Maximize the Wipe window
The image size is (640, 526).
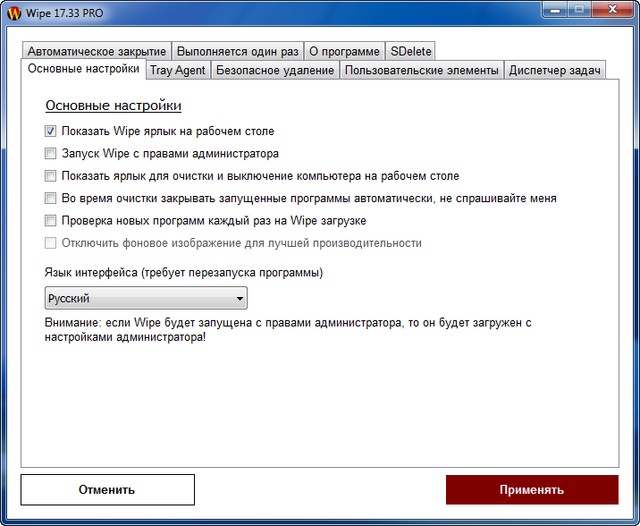(579, 10)
